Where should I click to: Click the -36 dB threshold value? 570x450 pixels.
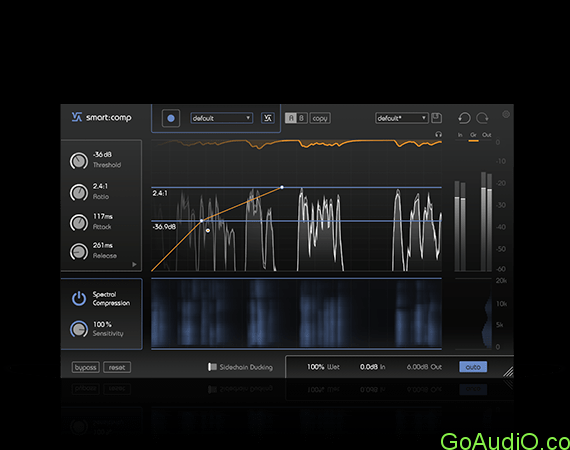(x=103, y=154)
